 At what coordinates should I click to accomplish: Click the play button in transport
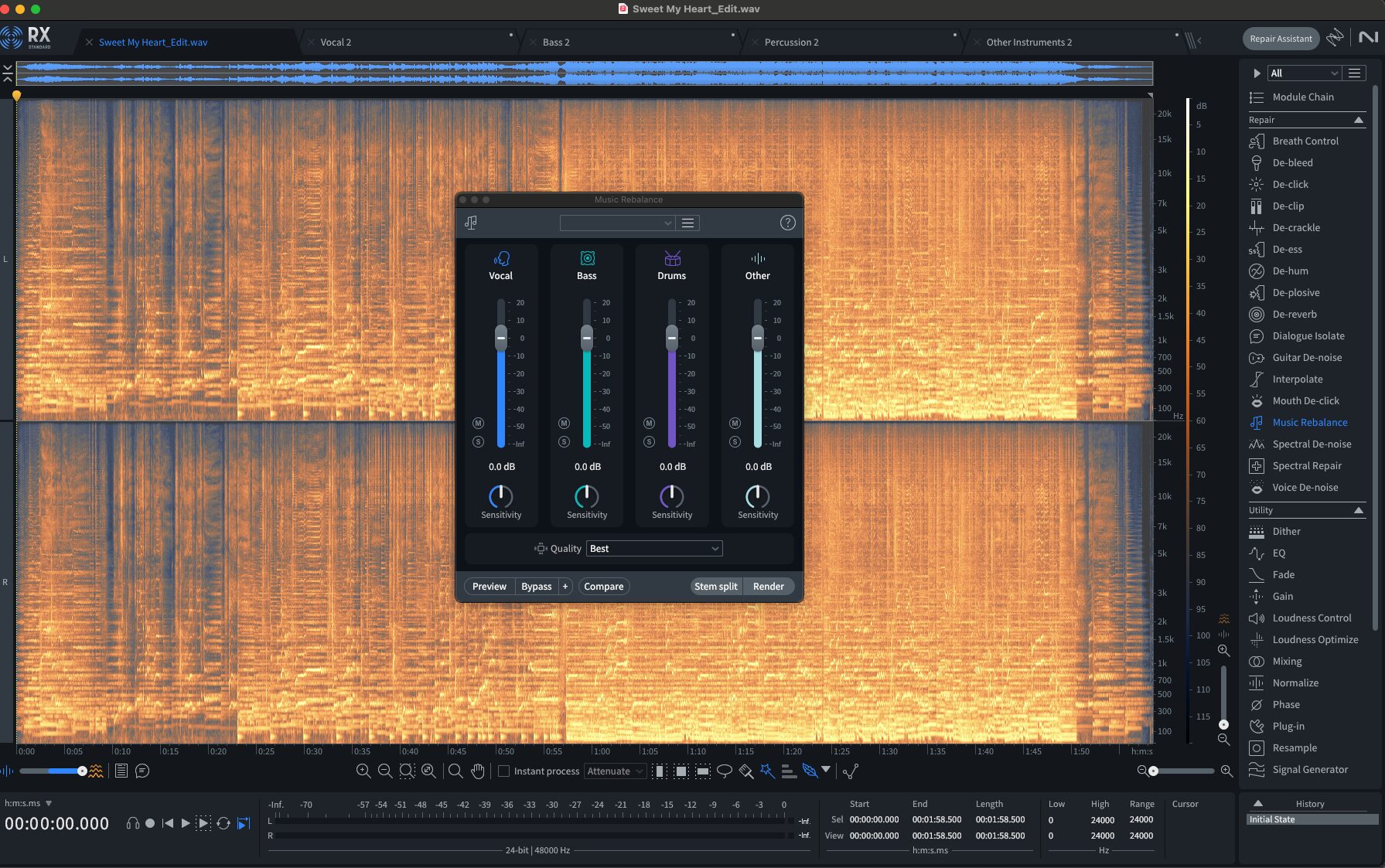coord(185,823)
